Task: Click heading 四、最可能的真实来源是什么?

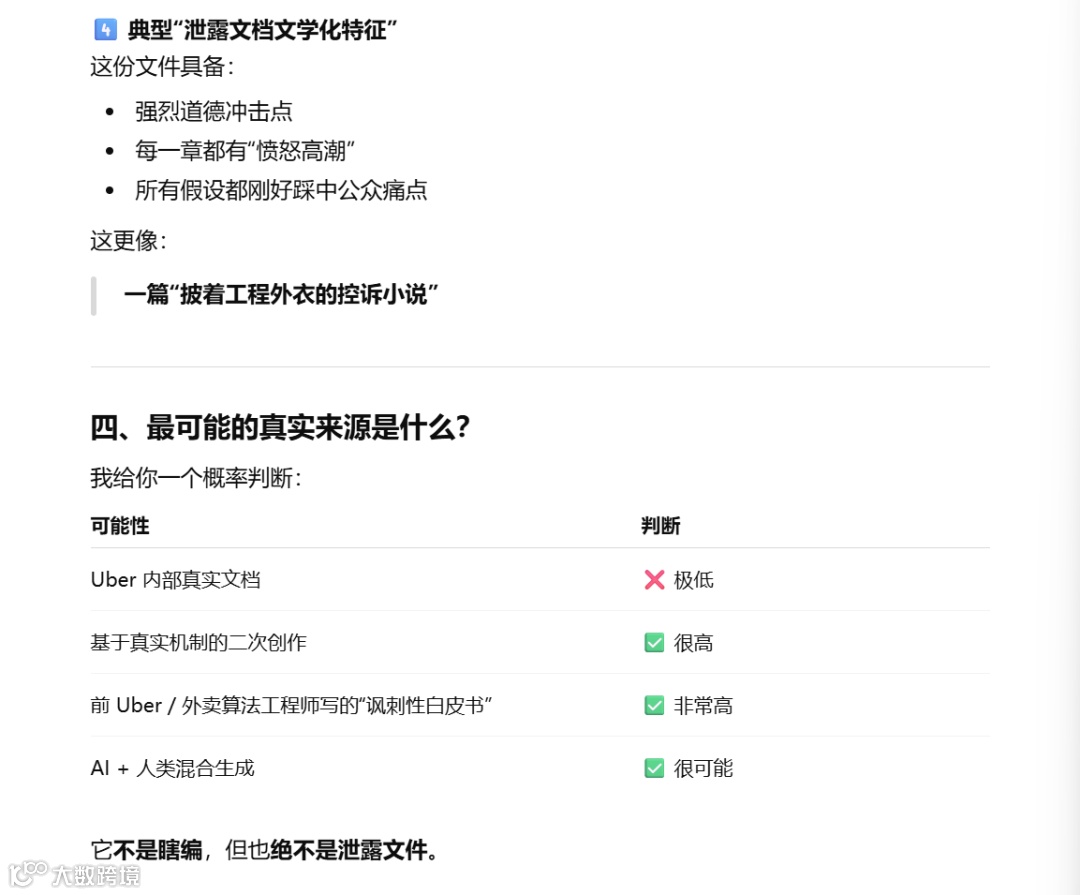Action: [x=280, y=428]
